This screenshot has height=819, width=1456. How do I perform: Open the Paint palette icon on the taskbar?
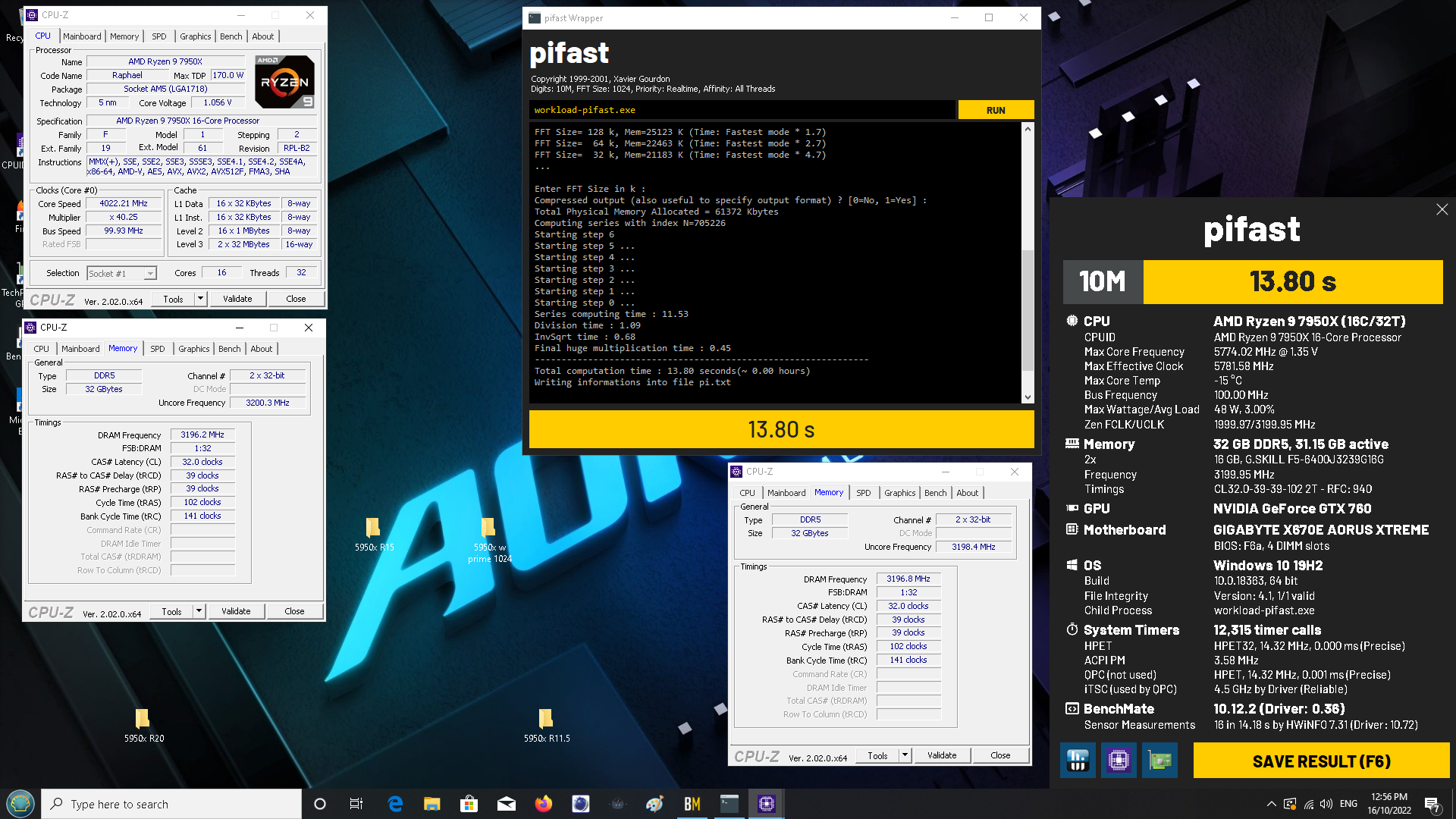655,804
